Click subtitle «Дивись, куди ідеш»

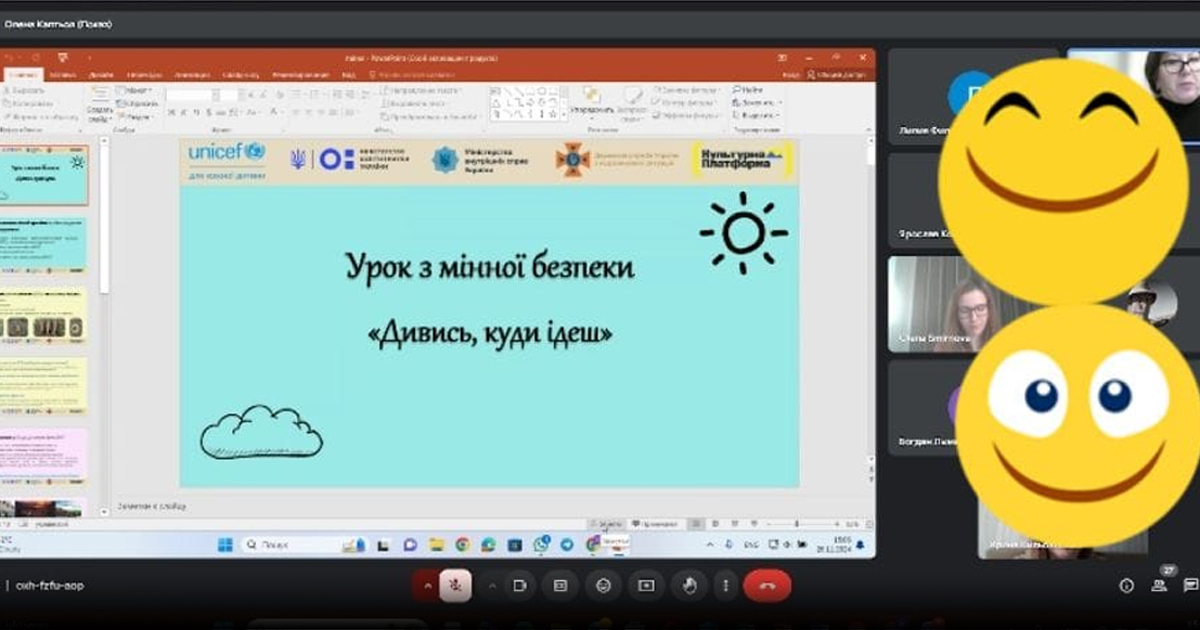pos(490,333)
